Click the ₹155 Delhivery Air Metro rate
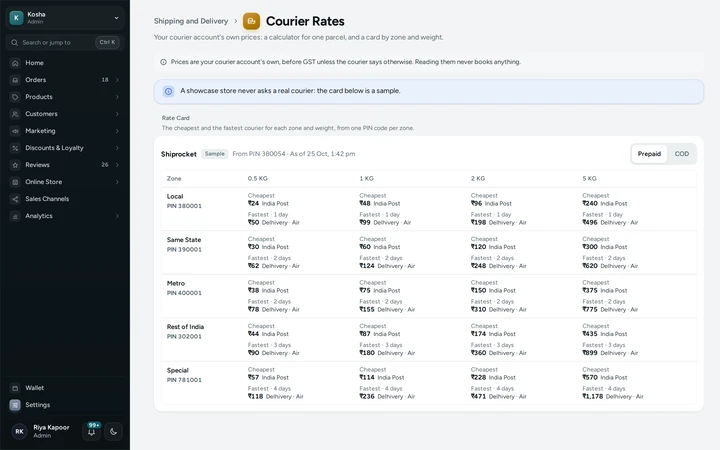 [387, 309]
